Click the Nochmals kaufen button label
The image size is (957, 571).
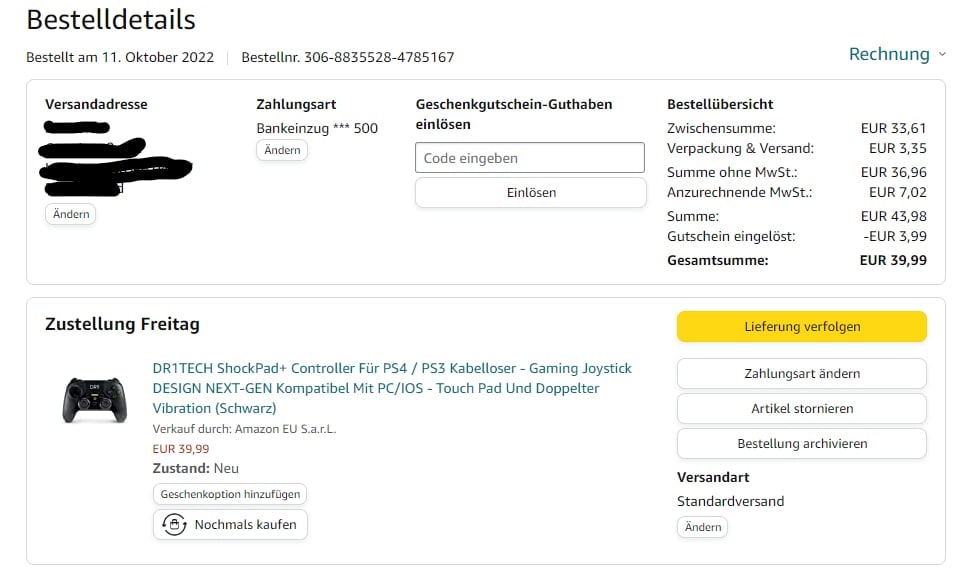pos(245,524)
